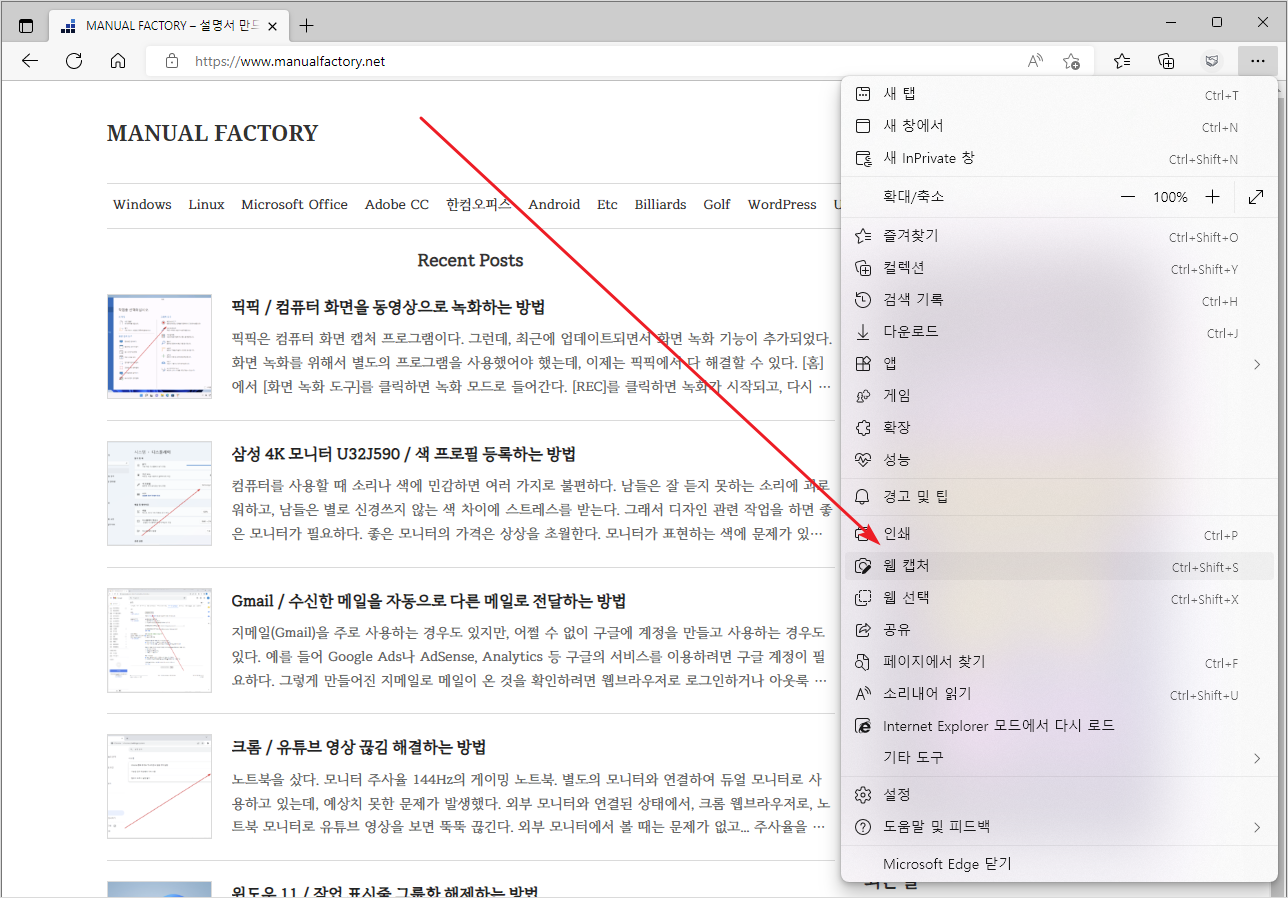Viewport: 1288px width, 898px height.
Task: Open 게임 menu item
Action: point(1059,396)
